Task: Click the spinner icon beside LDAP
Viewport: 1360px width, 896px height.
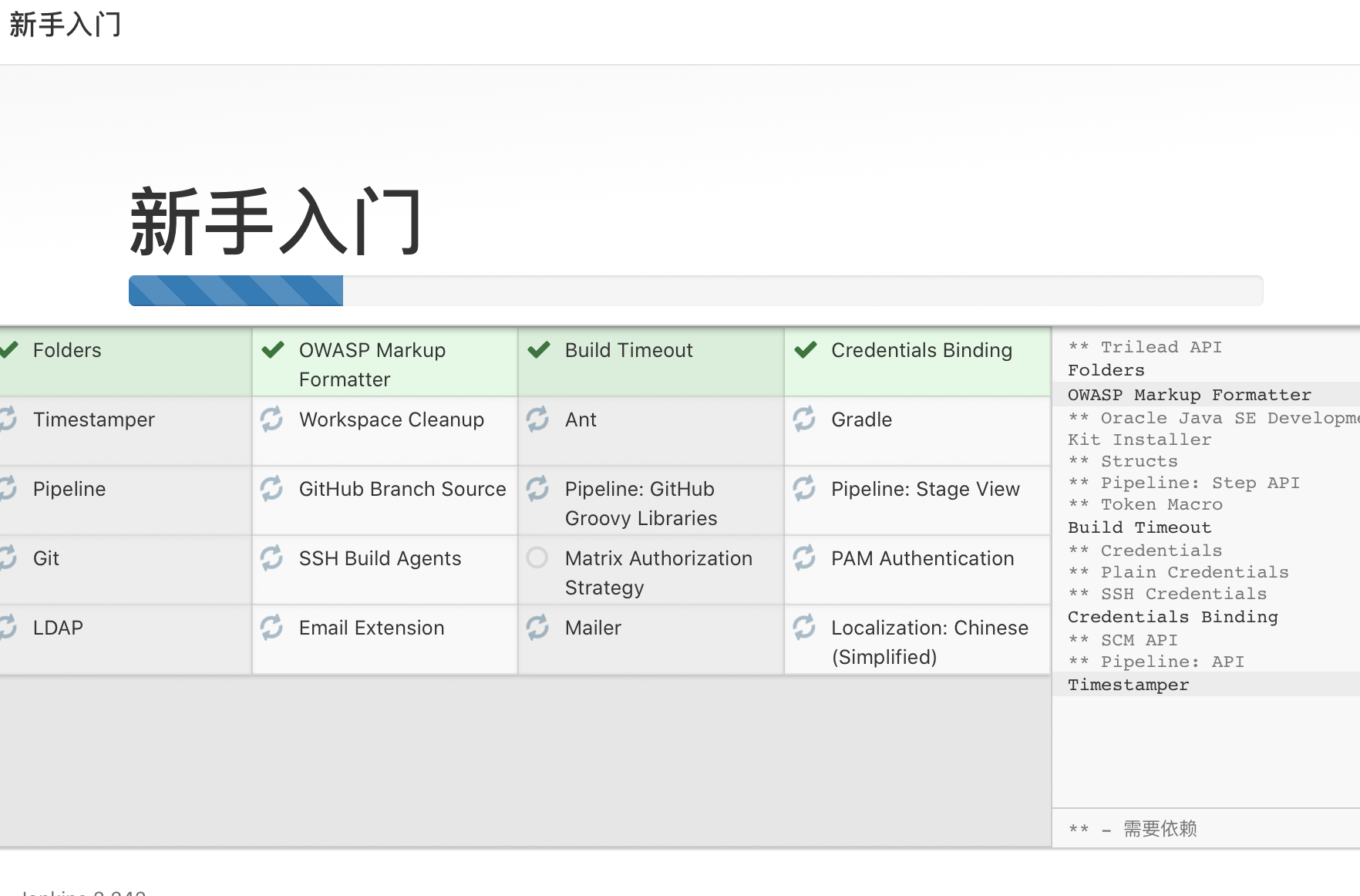Action: [8, 627]
